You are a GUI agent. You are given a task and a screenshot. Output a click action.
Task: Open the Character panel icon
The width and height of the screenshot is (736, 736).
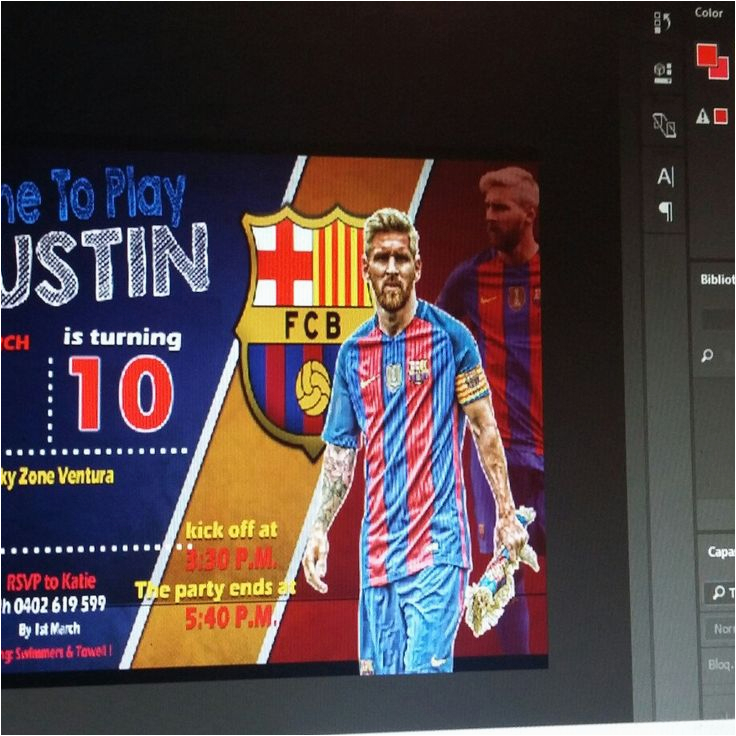coord(666,176)
